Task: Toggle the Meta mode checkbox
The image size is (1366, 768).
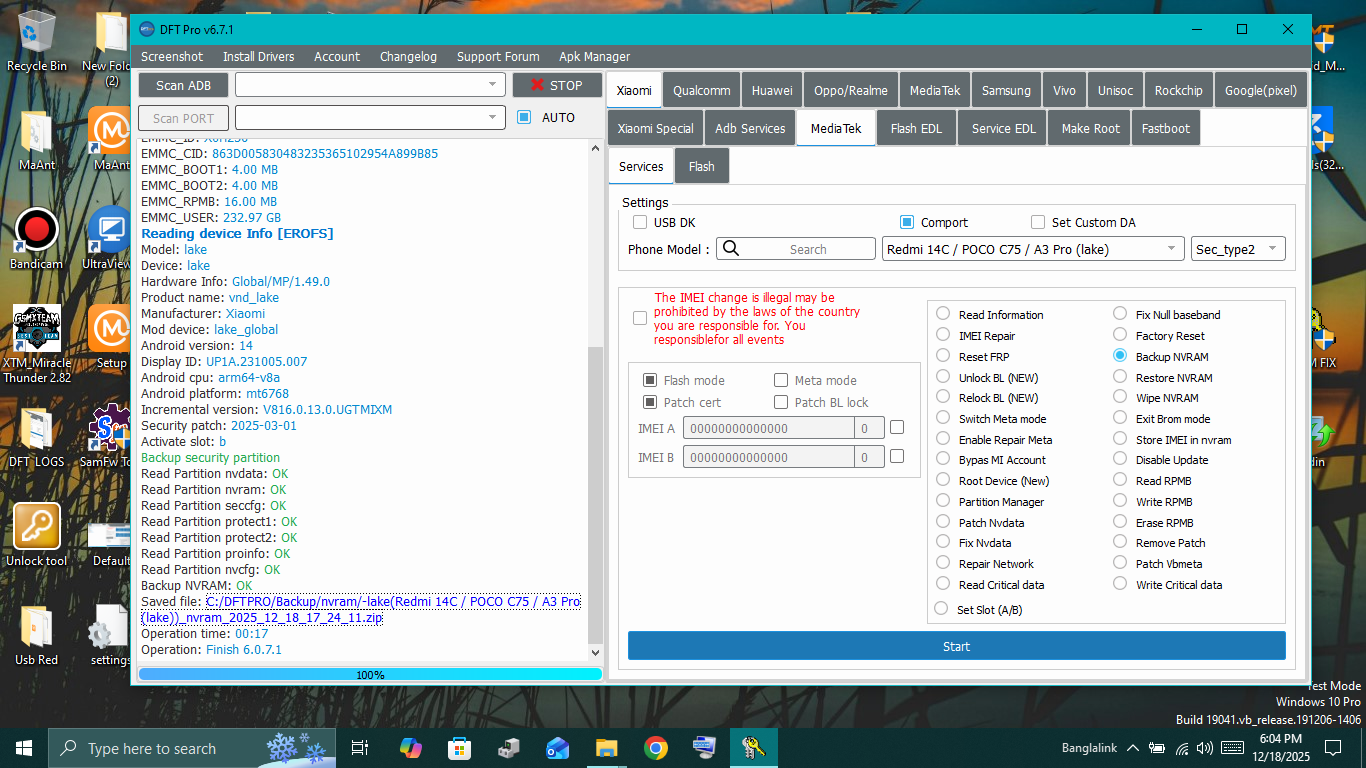Action: tap(780, 380)
